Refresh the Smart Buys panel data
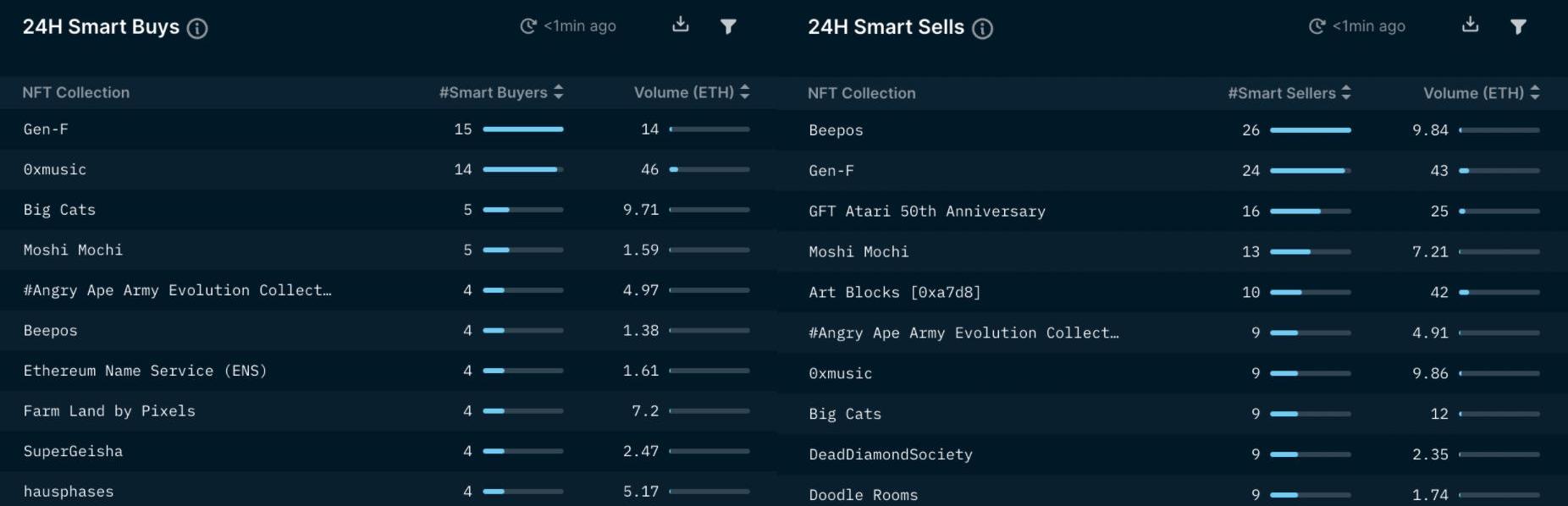The image size is (1568, 506). coord(528,26)
